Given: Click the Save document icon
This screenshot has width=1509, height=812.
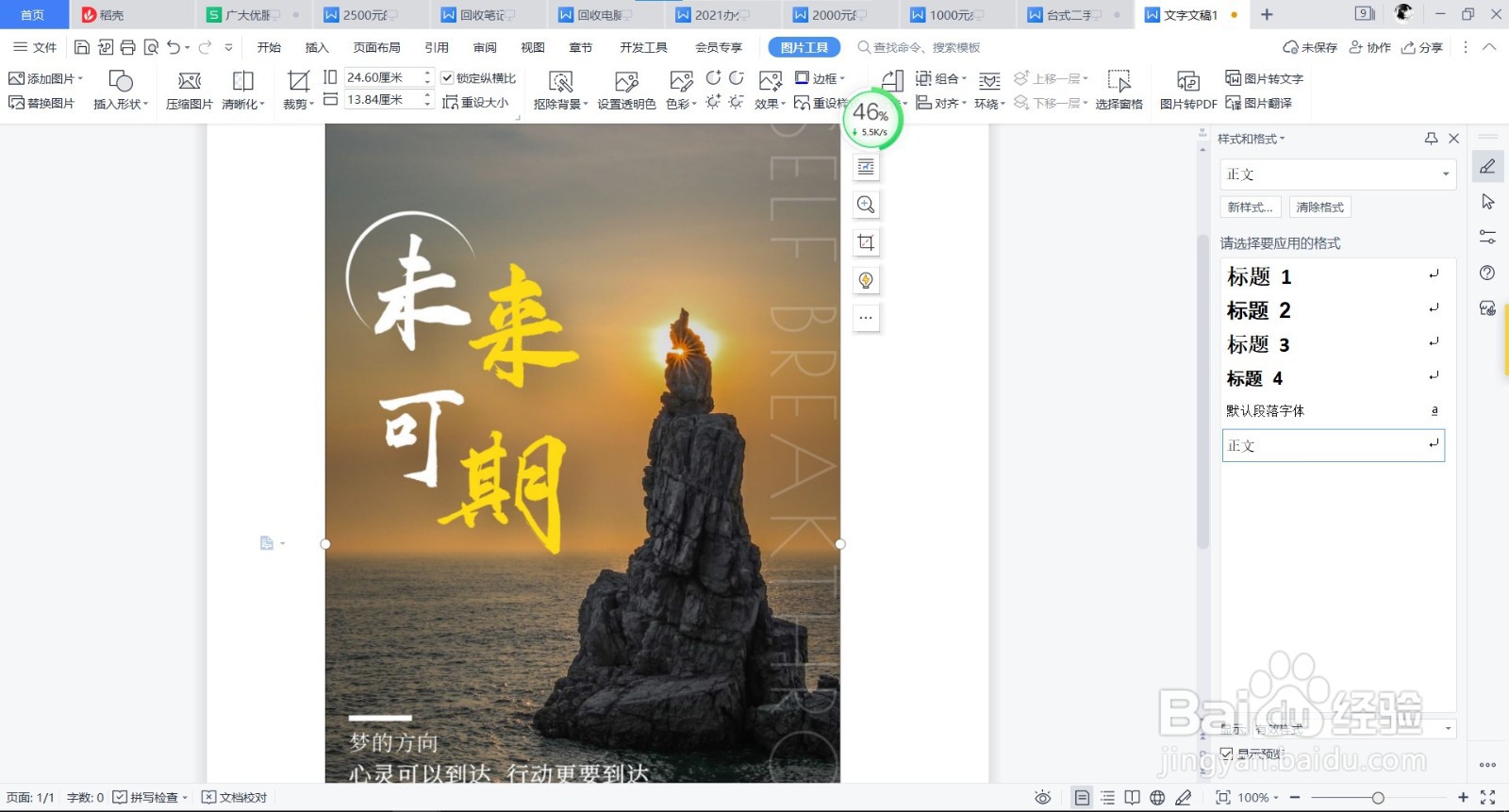Looking at the screenshot, I should pos(82,47).
